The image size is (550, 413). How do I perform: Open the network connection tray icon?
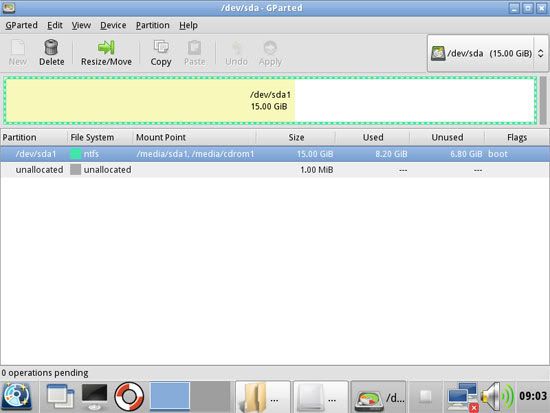463,397
